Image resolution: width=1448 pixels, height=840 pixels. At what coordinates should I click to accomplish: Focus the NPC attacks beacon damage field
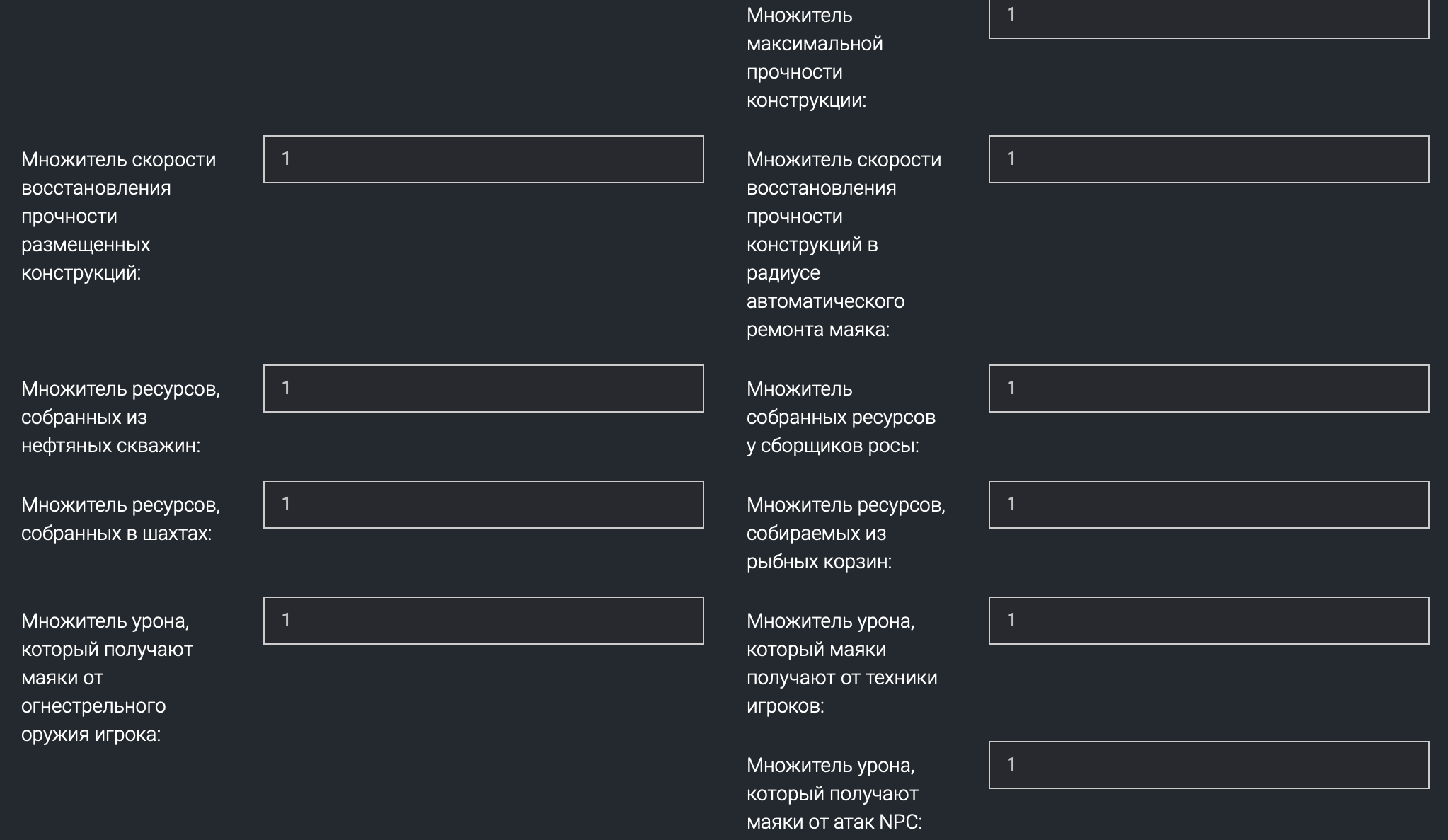click(1208, 765)
